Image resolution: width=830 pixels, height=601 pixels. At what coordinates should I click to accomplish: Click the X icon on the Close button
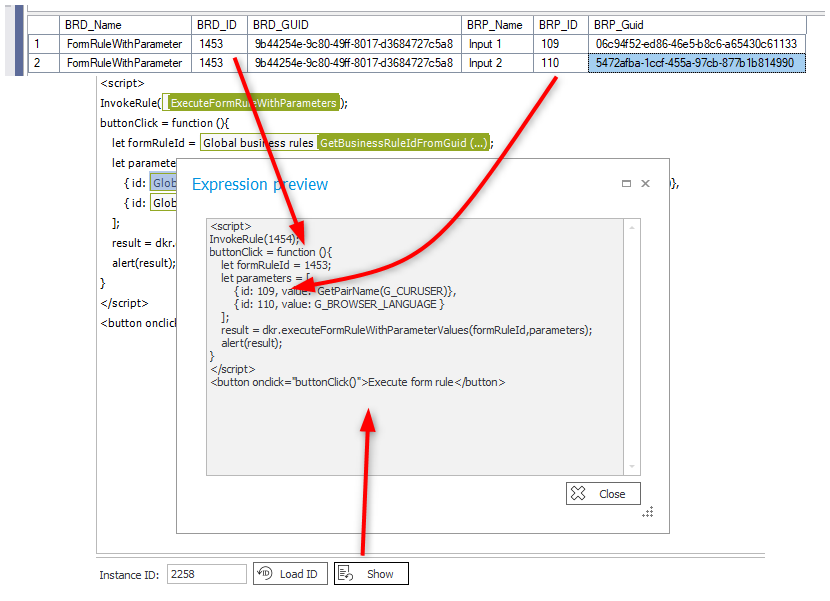(578, 494)
